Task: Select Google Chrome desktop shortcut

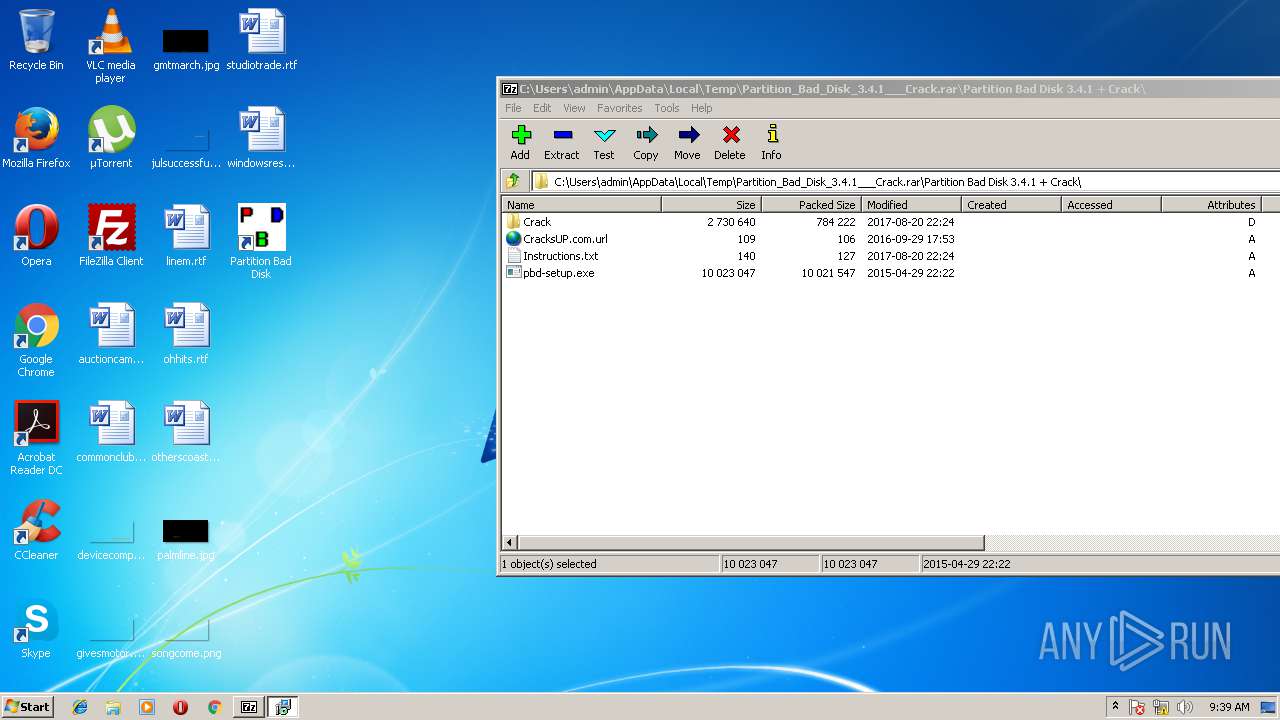Action: tap(36, 340)
